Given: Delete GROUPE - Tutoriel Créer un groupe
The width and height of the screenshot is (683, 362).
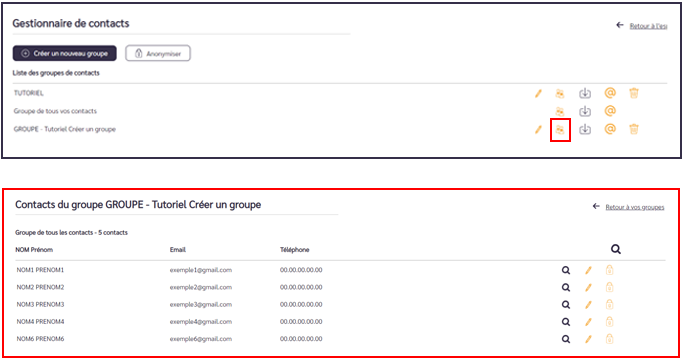Looking at the screenshot, I should point(634,129).
